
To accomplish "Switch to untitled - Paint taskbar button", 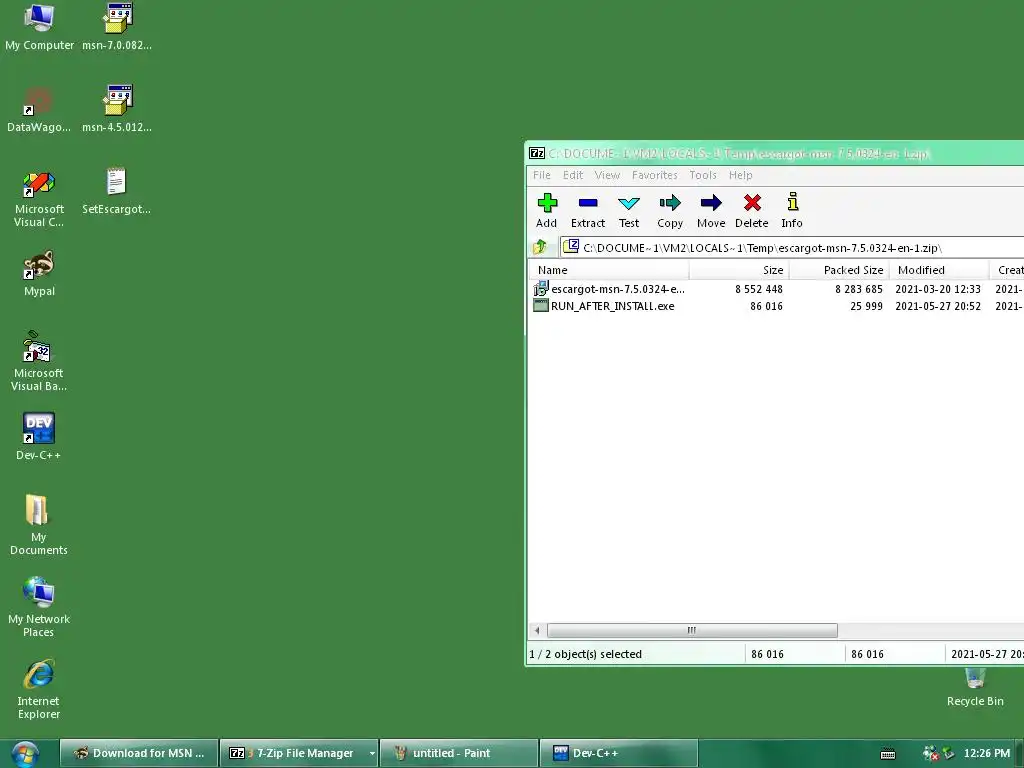I will 458,753.
